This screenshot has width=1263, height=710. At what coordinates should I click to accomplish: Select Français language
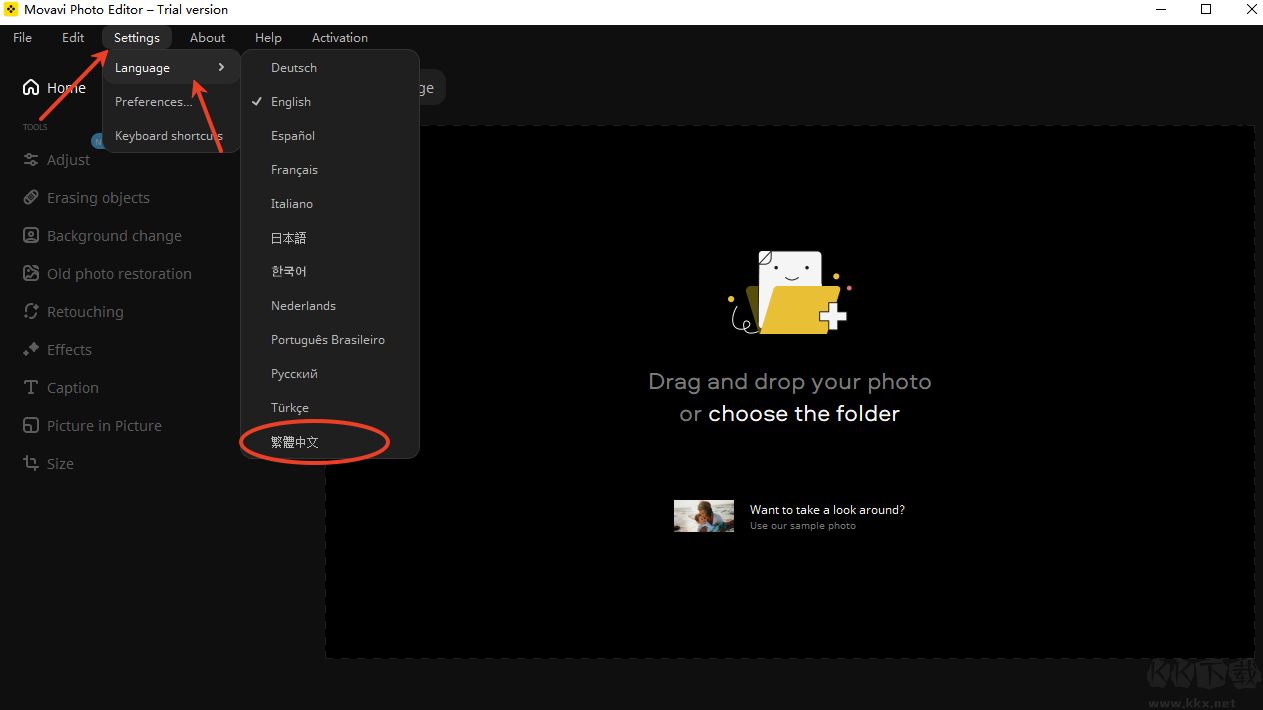330,170
